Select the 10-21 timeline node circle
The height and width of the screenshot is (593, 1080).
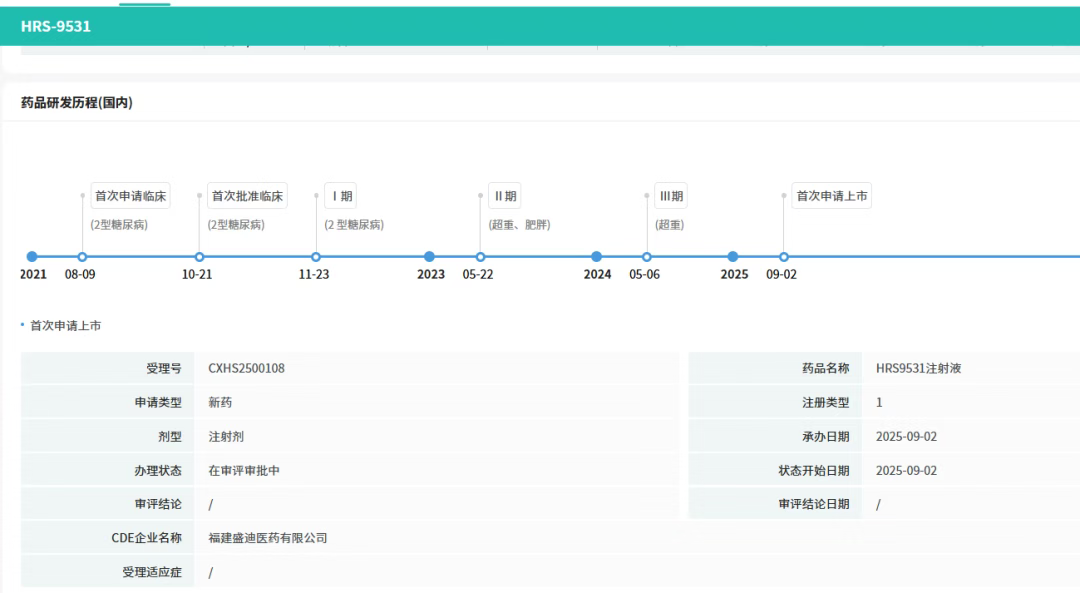[199, 257]
